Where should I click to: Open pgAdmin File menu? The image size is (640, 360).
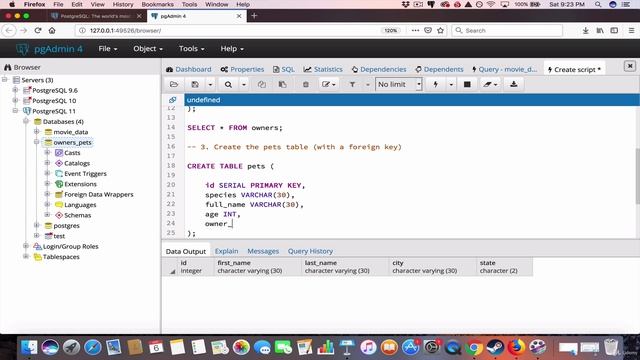click(x=108, y=49)
